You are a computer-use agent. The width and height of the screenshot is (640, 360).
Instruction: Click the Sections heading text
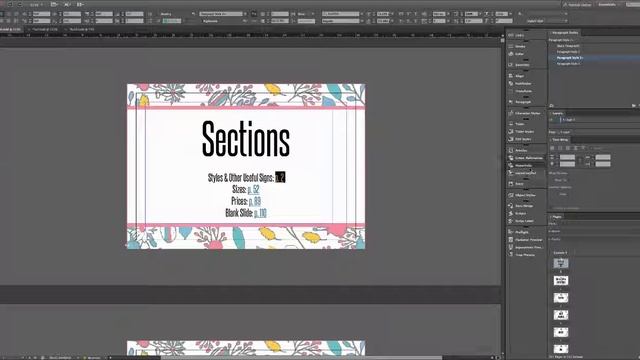click(x=246, y=139)
